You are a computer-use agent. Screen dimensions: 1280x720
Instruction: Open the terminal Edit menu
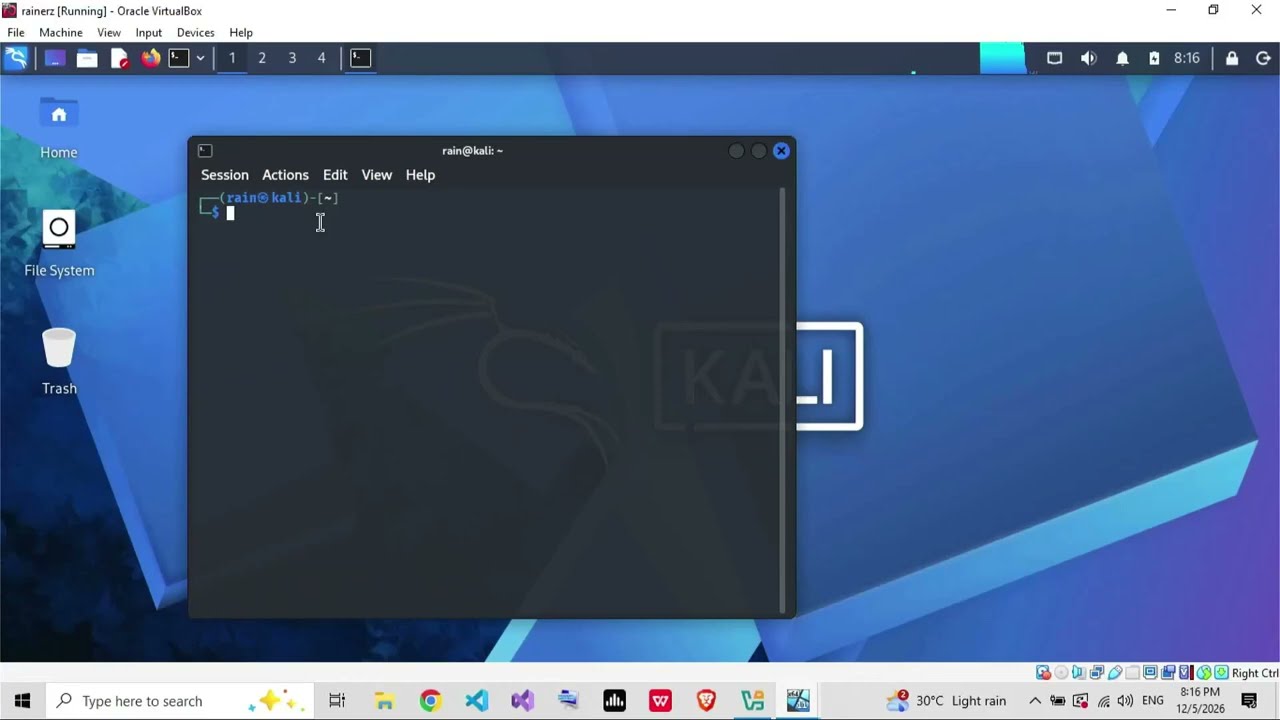pos(335,175)
